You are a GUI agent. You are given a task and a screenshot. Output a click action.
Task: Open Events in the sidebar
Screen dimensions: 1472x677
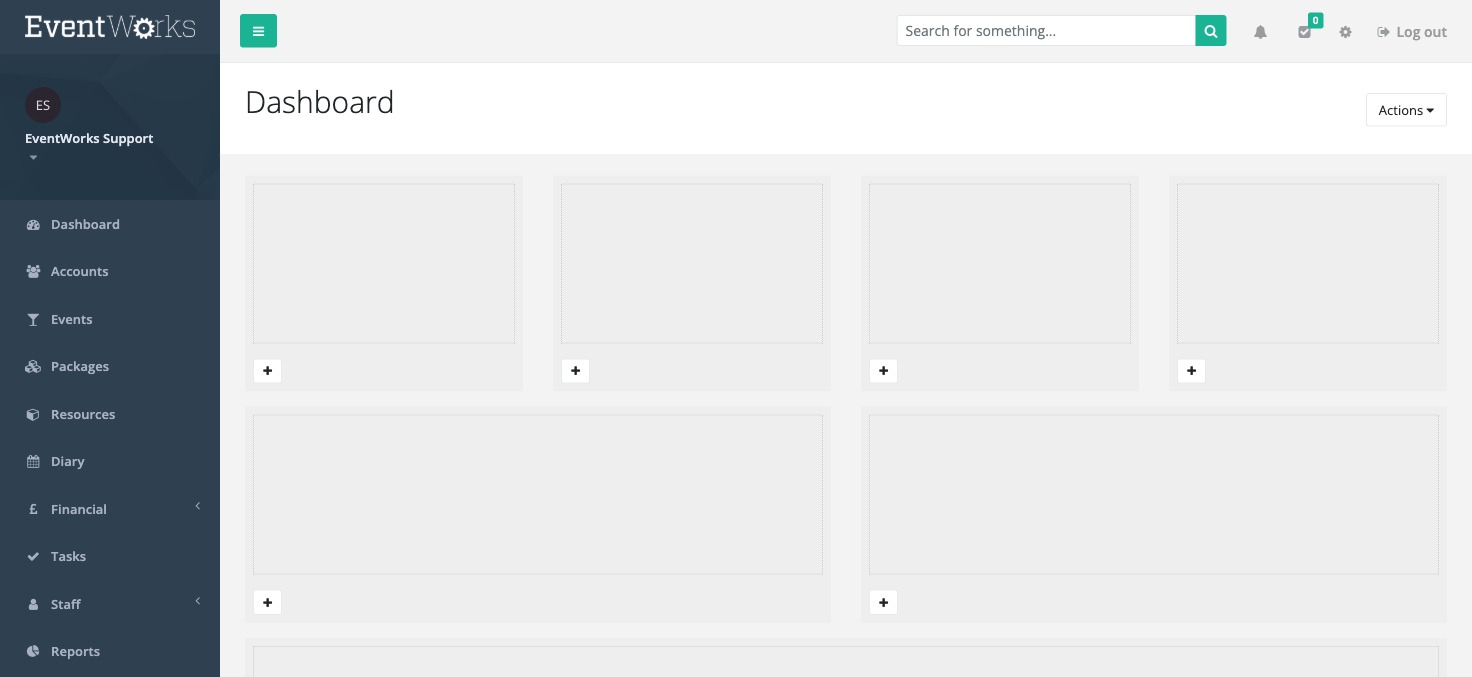(x=110, y=319)
